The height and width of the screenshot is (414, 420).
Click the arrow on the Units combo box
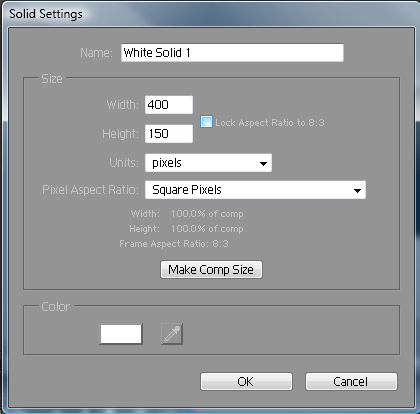coord(263,164)
